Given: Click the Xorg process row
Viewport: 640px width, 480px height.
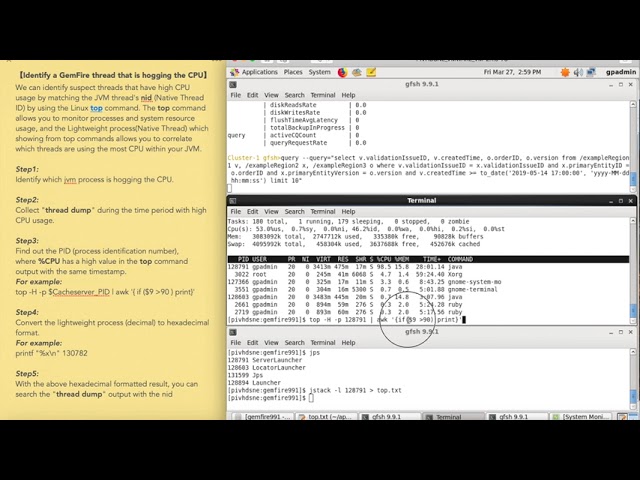Looking at the screenshot, I should click(345, 275).
